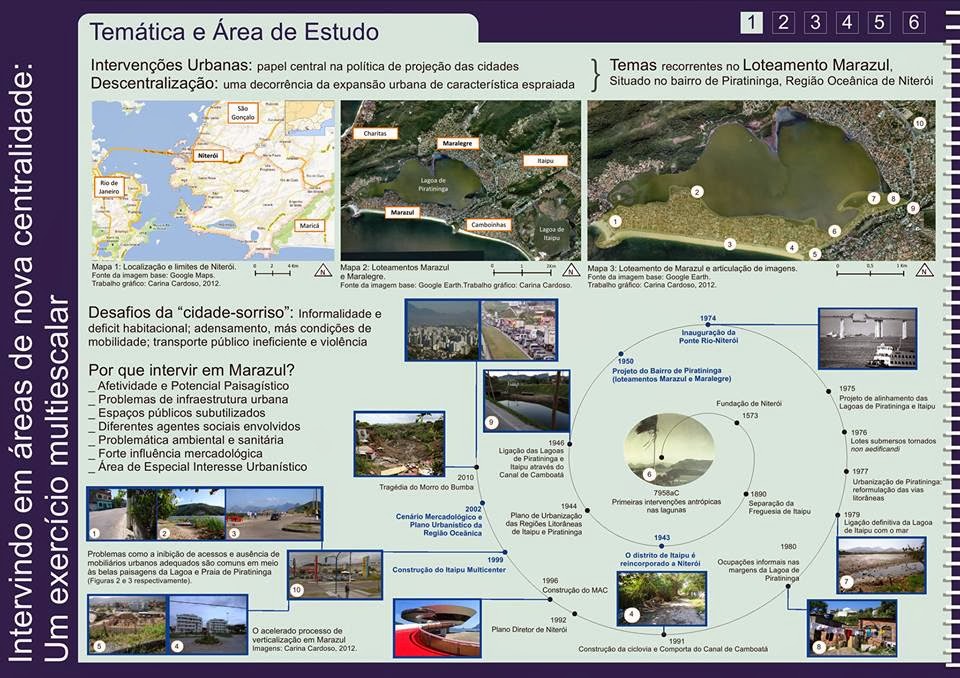Viewport: 960px width, 678px height.
Task: View Ponte Rio-Niterói black-and-white photo
Action: coord(868,339)
